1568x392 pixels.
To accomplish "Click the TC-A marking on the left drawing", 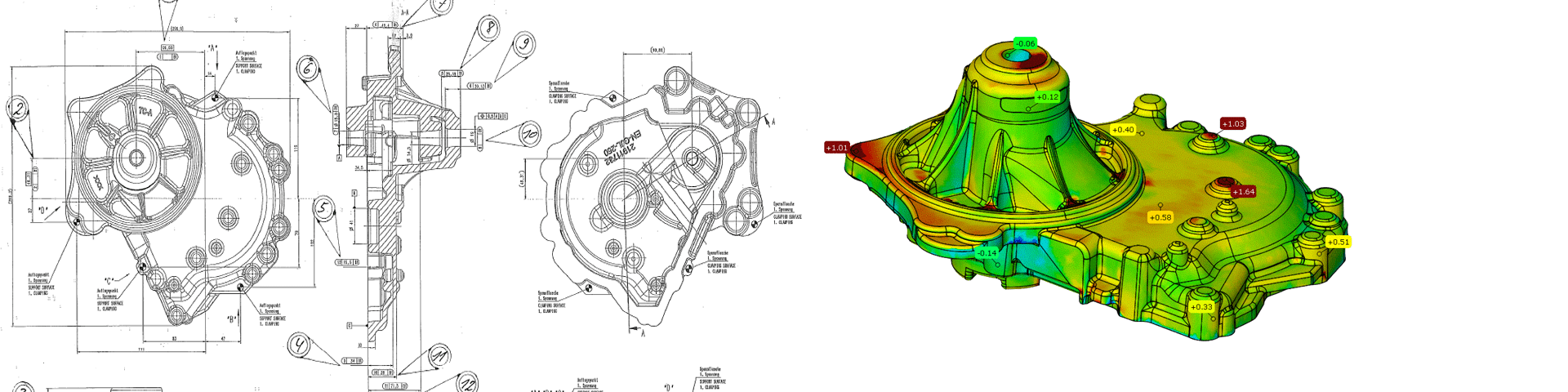I will point(147,111).
